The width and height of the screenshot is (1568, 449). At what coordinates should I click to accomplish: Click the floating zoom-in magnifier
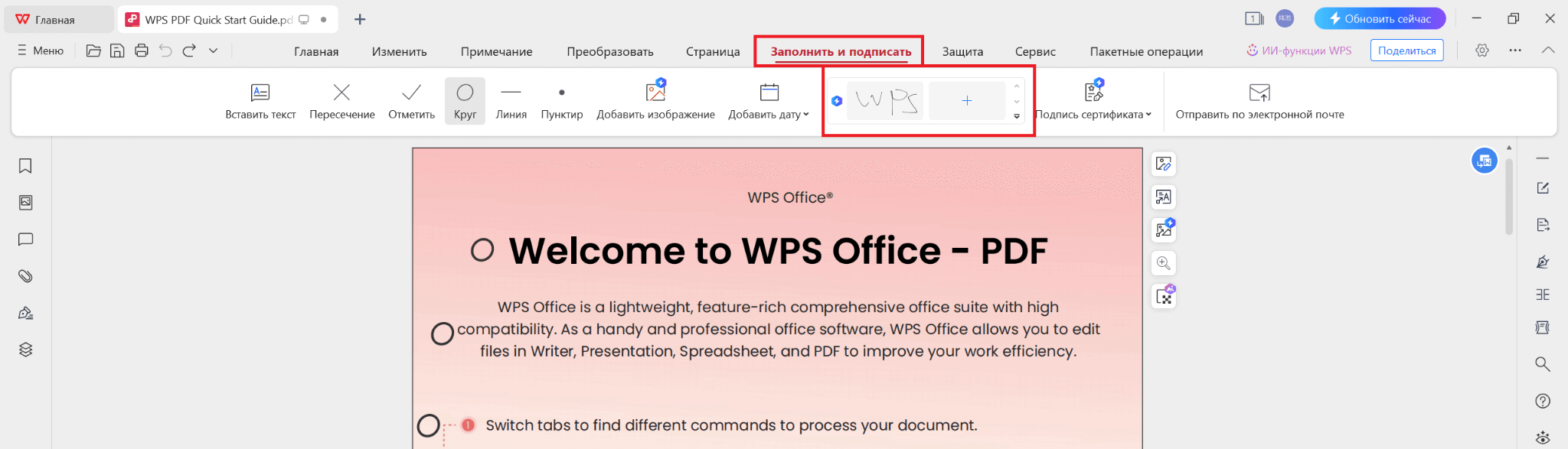[x=1164, y=263]
